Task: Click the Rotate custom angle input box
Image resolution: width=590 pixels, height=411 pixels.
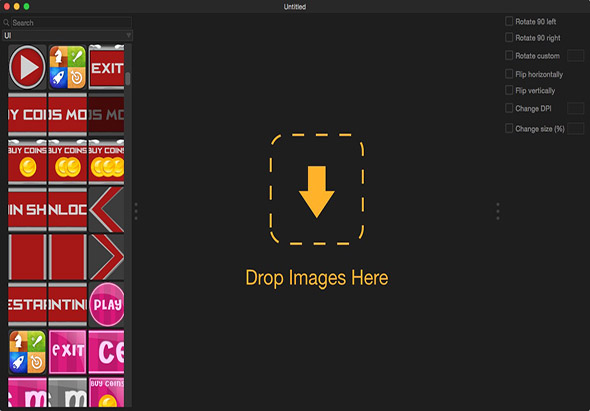Action: pos(575,56)
